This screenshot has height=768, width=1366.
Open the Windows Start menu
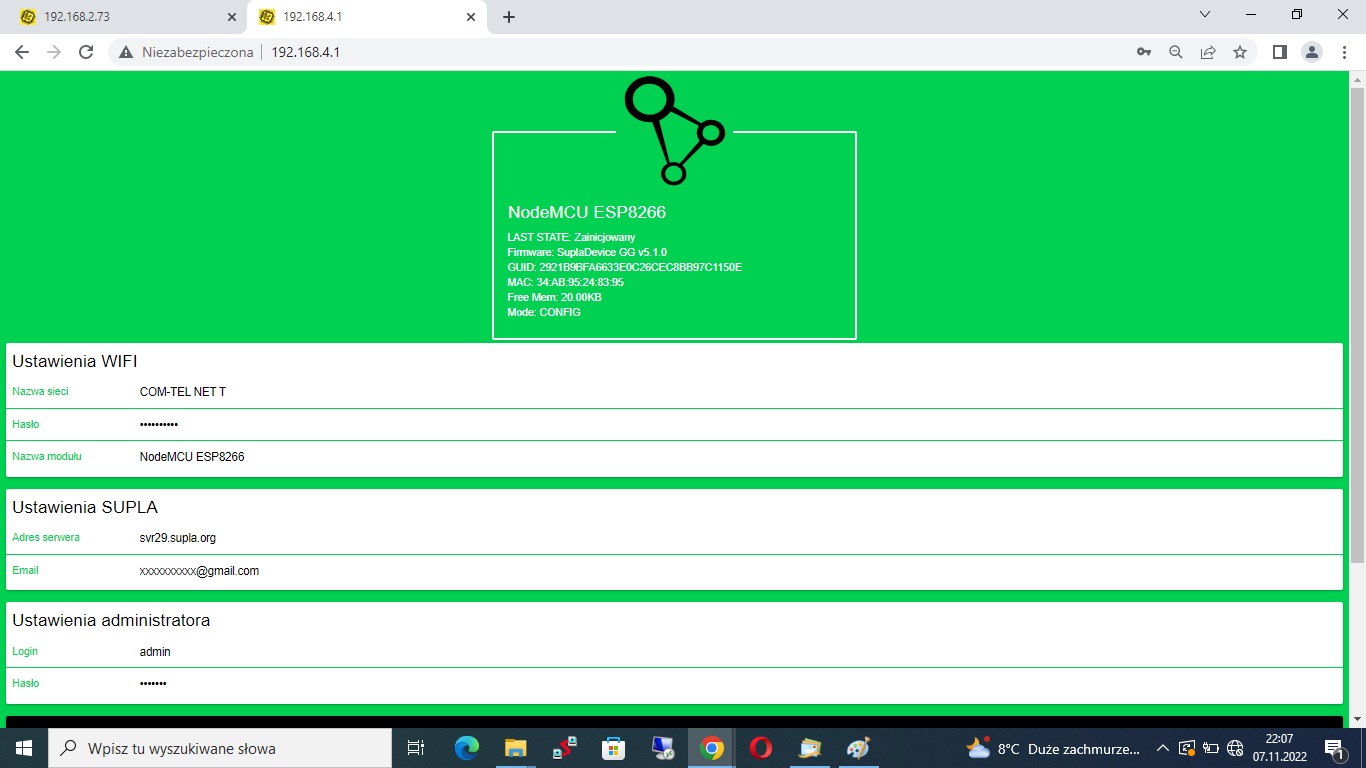24,748
